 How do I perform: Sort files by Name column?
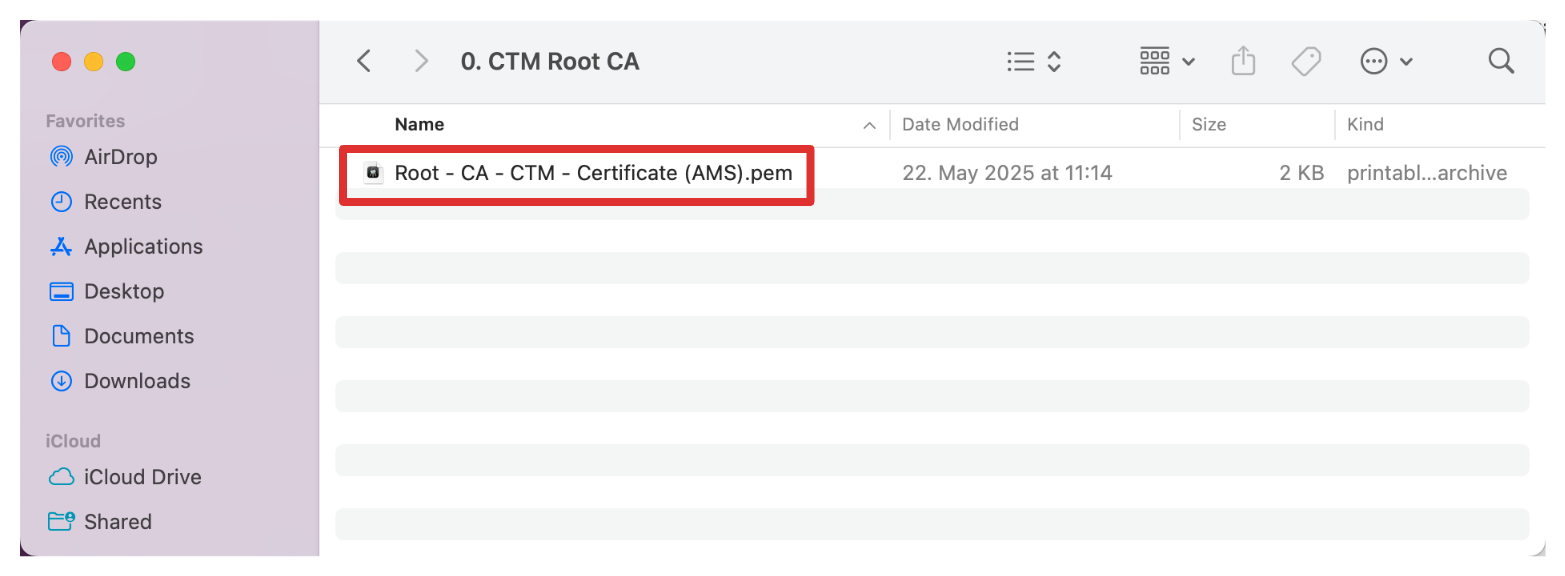(x=420, y=125)
